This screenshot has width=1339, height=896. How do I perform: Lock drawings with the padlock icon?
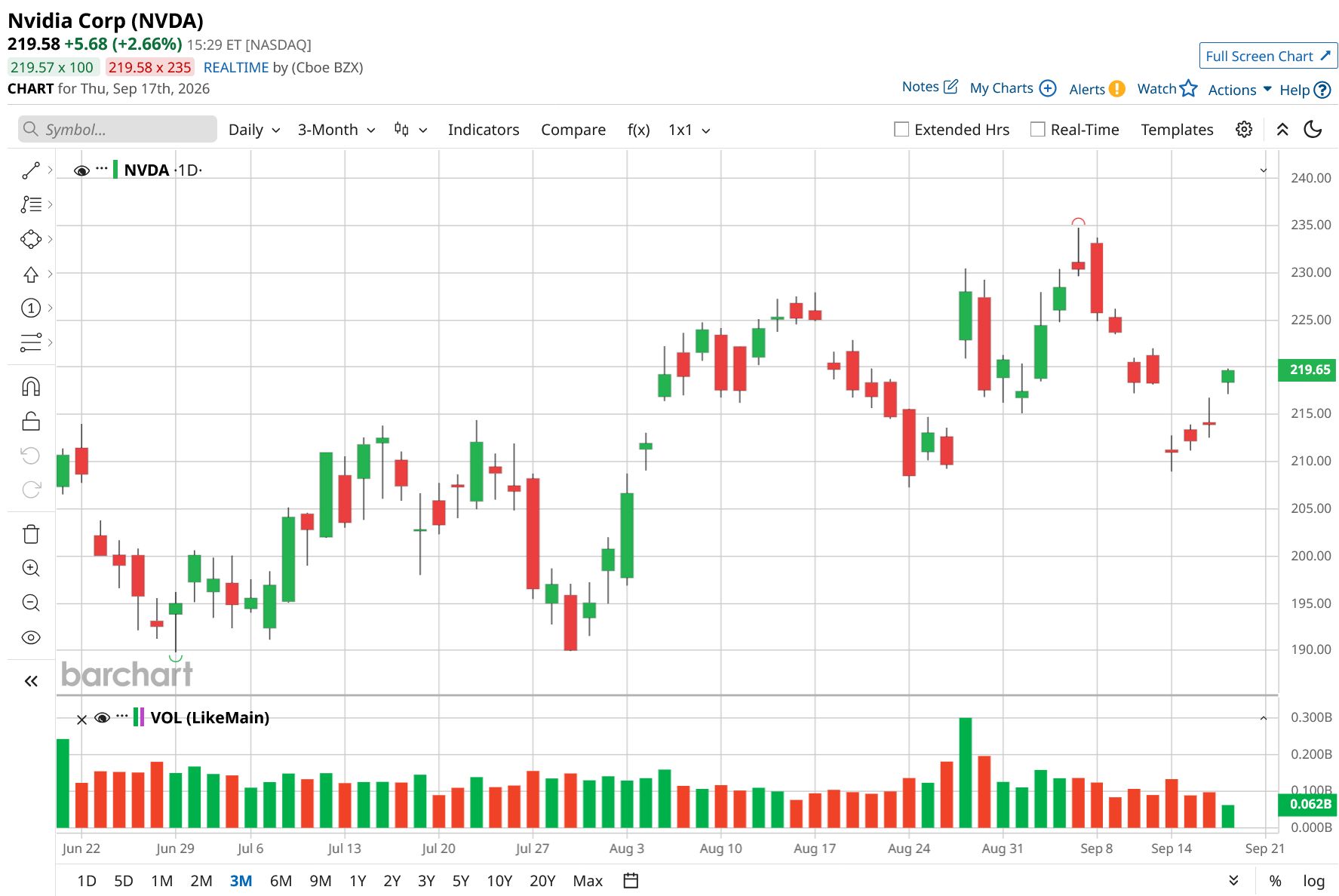(x=31, y=421)
